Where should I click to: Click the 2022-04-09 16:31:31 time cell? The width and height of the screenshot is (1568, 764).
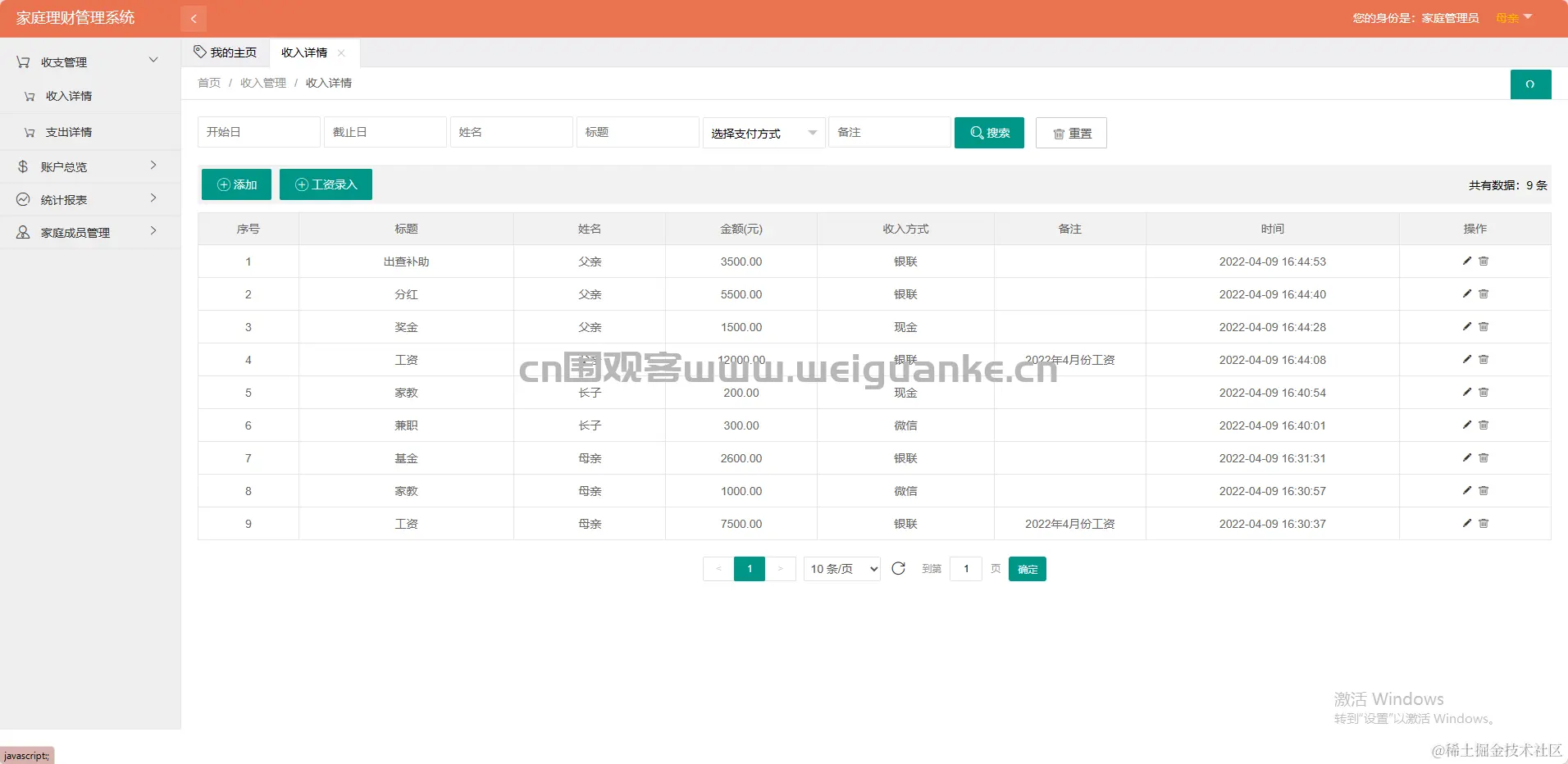1273,458
